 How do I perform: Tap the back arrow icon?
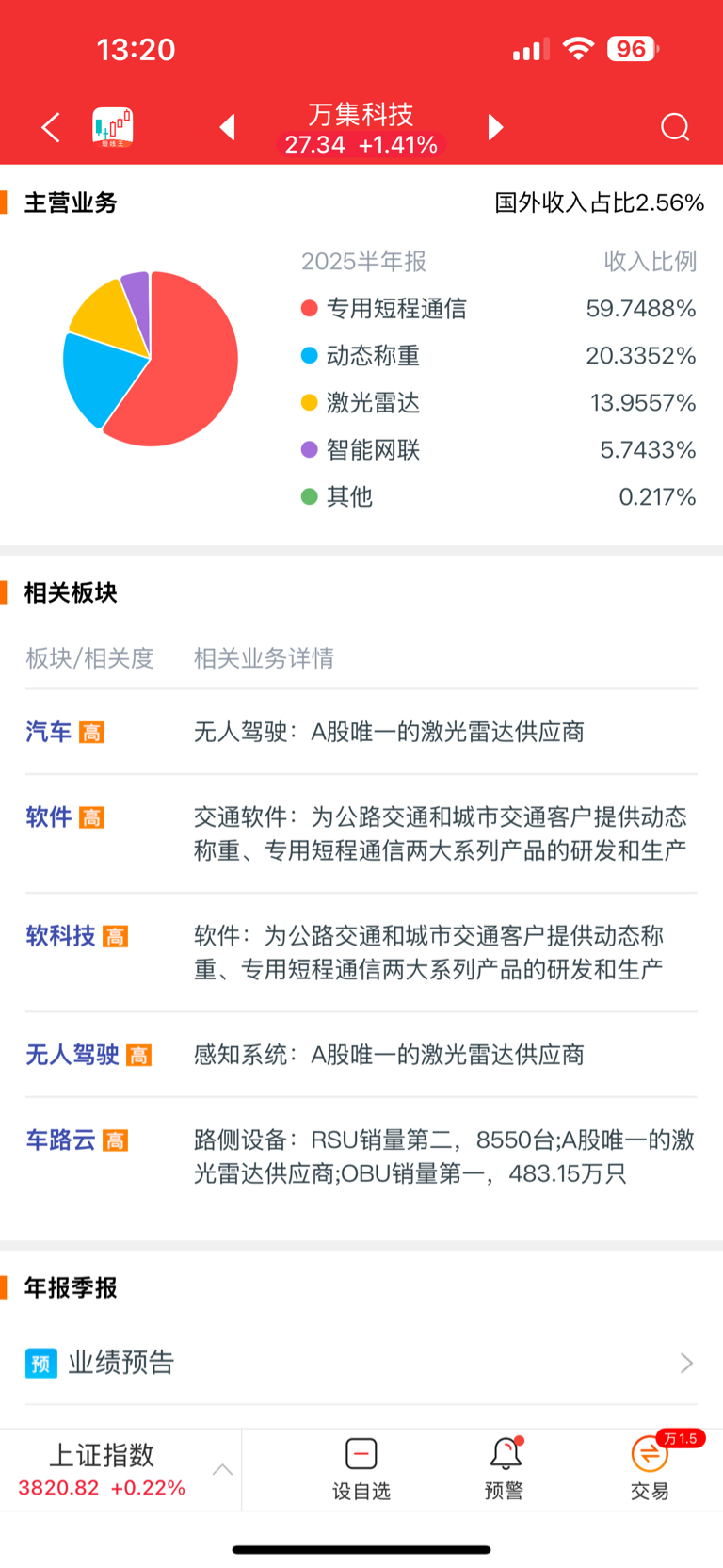[x=51, y=127]
